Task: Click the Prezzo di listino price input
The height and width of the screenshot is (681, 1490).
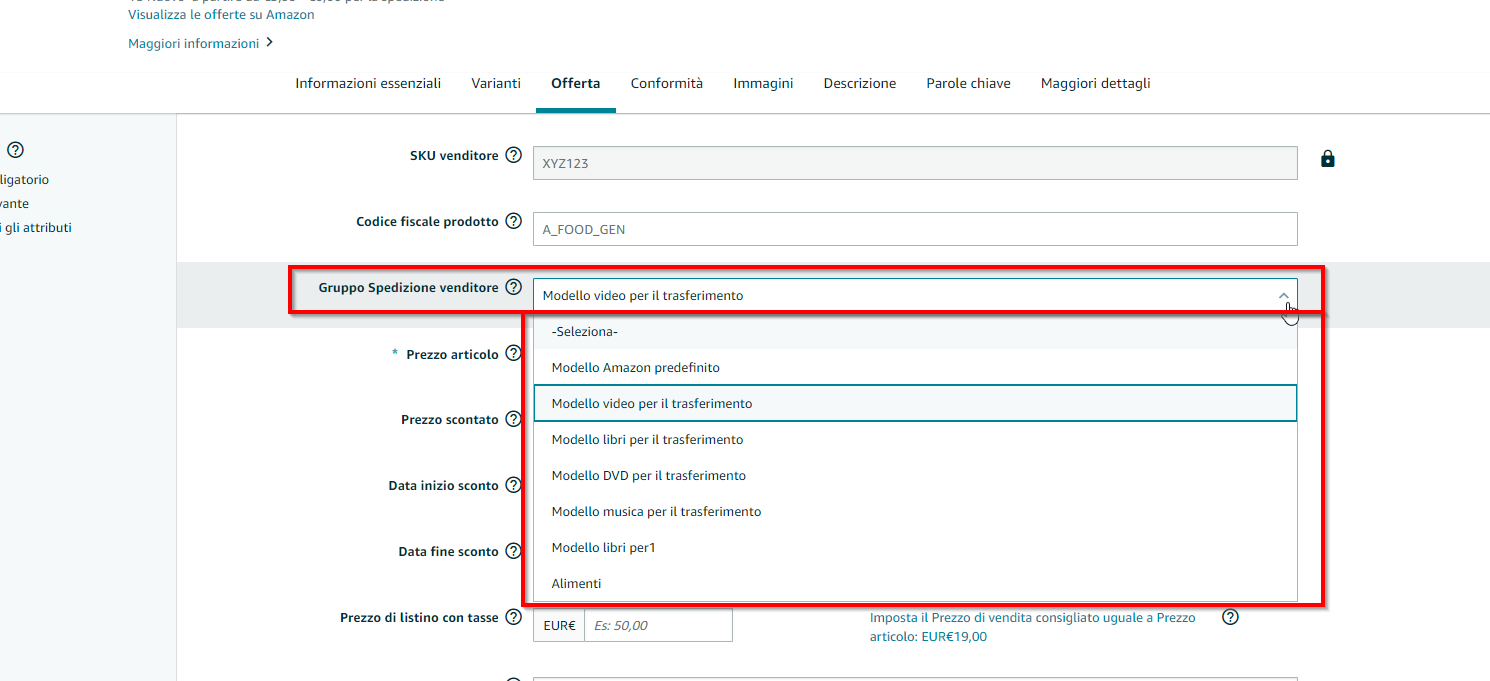Action: 658,625
